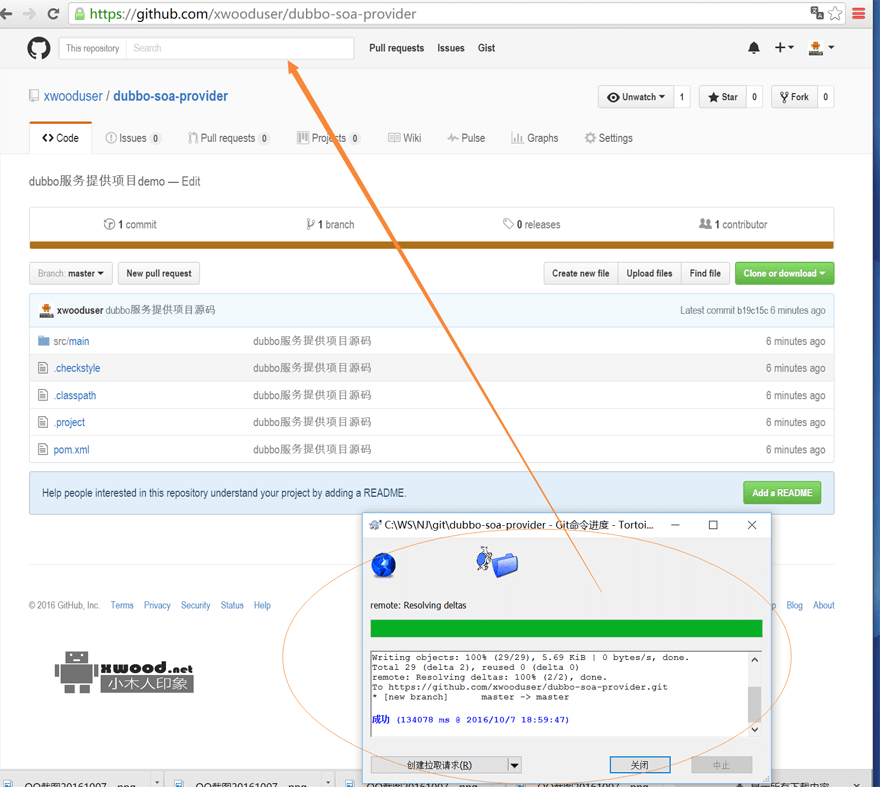Switch to the Graphs tab
Viewport: 880px width, 787px height.
(x=535, y=138)
